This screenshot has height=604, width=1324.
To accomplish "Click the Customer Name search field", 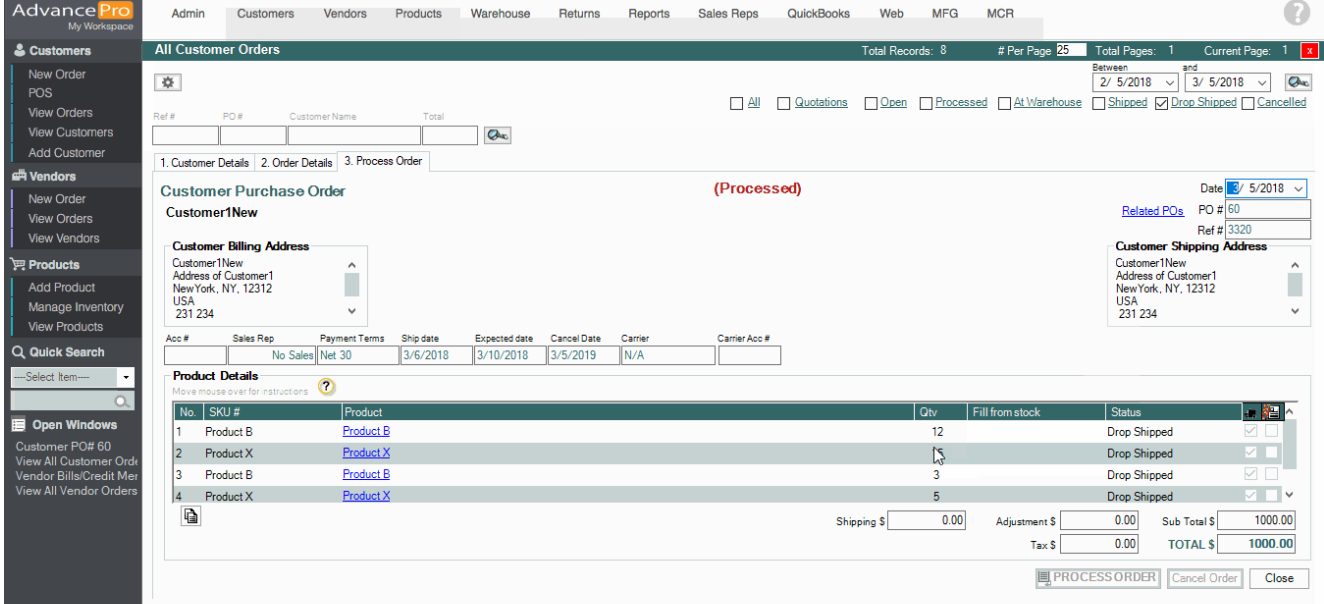I will (x=354, y=135).
